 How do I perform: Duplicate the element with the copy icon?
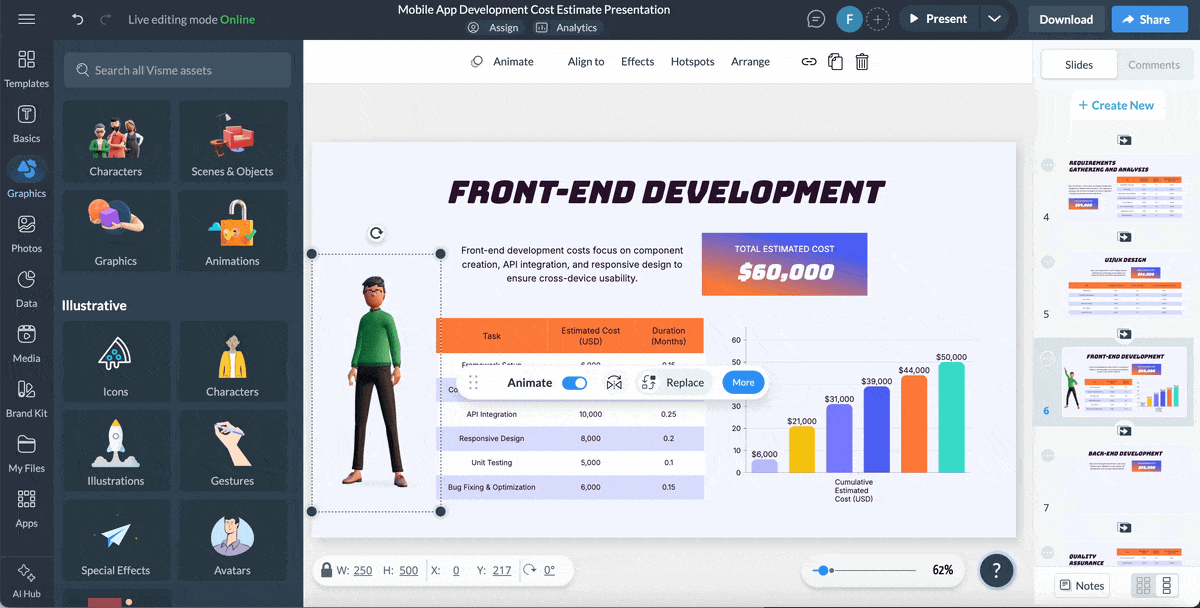click(x=835, y=61)
